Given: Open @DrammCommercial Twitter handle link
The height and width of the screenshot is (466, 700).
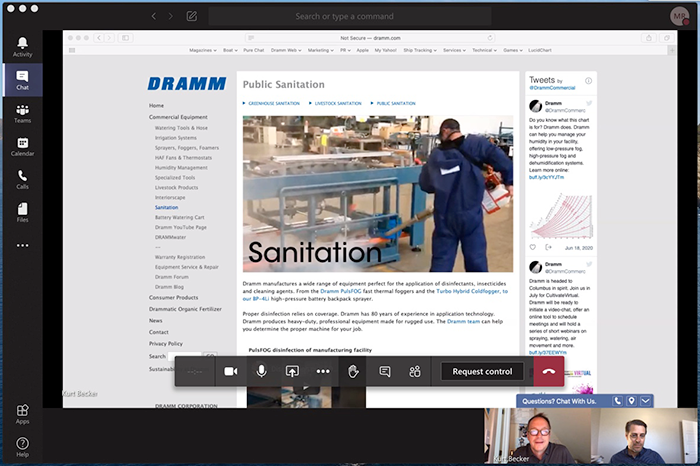Looking at the screenshot, I should click(x=552, y=88).
